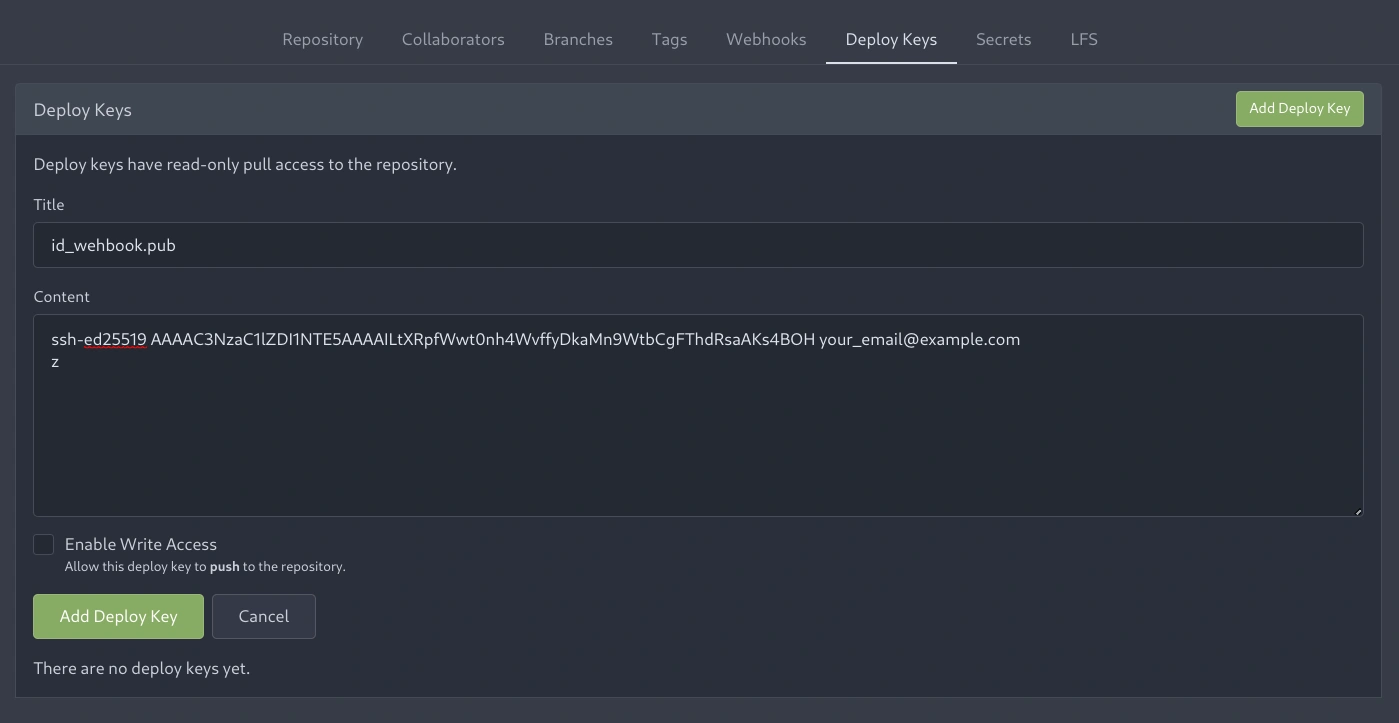Switch to the Collaborators tab
The height and width of the screenshot is (723, 1399).
pos(453,39)
